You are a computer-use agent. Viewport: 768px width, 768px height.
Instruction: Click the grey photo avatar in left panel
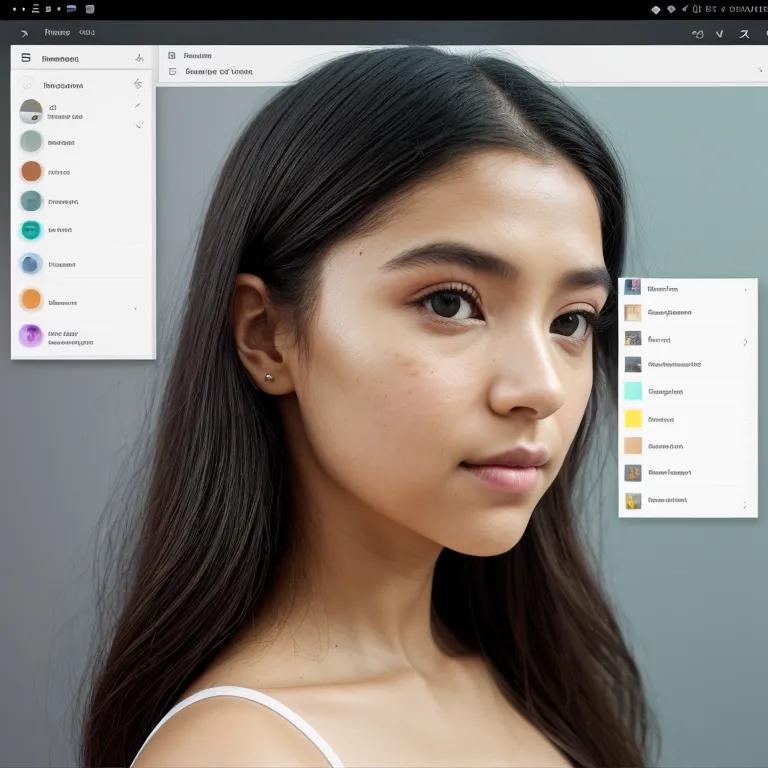click(31, 111)
